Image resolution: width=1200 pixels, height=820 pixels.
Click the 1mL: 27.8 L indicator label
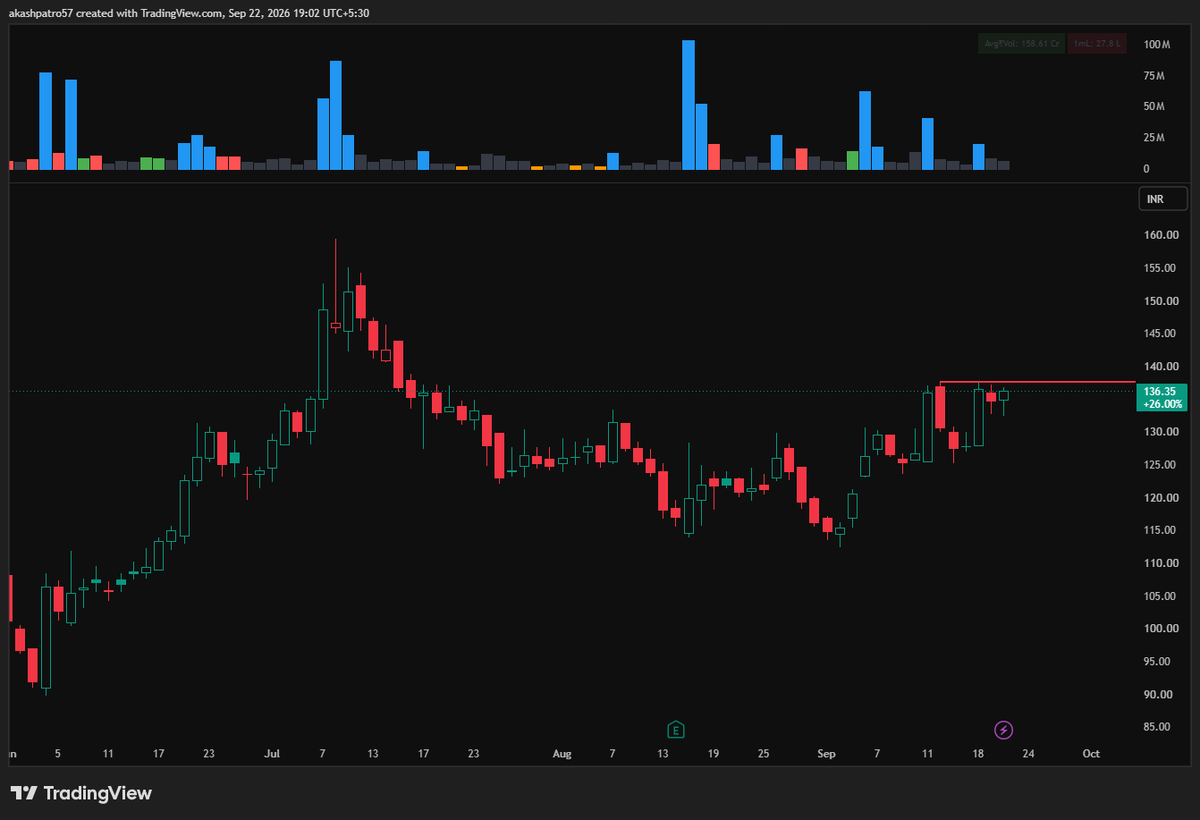(x=1098, y=44)
